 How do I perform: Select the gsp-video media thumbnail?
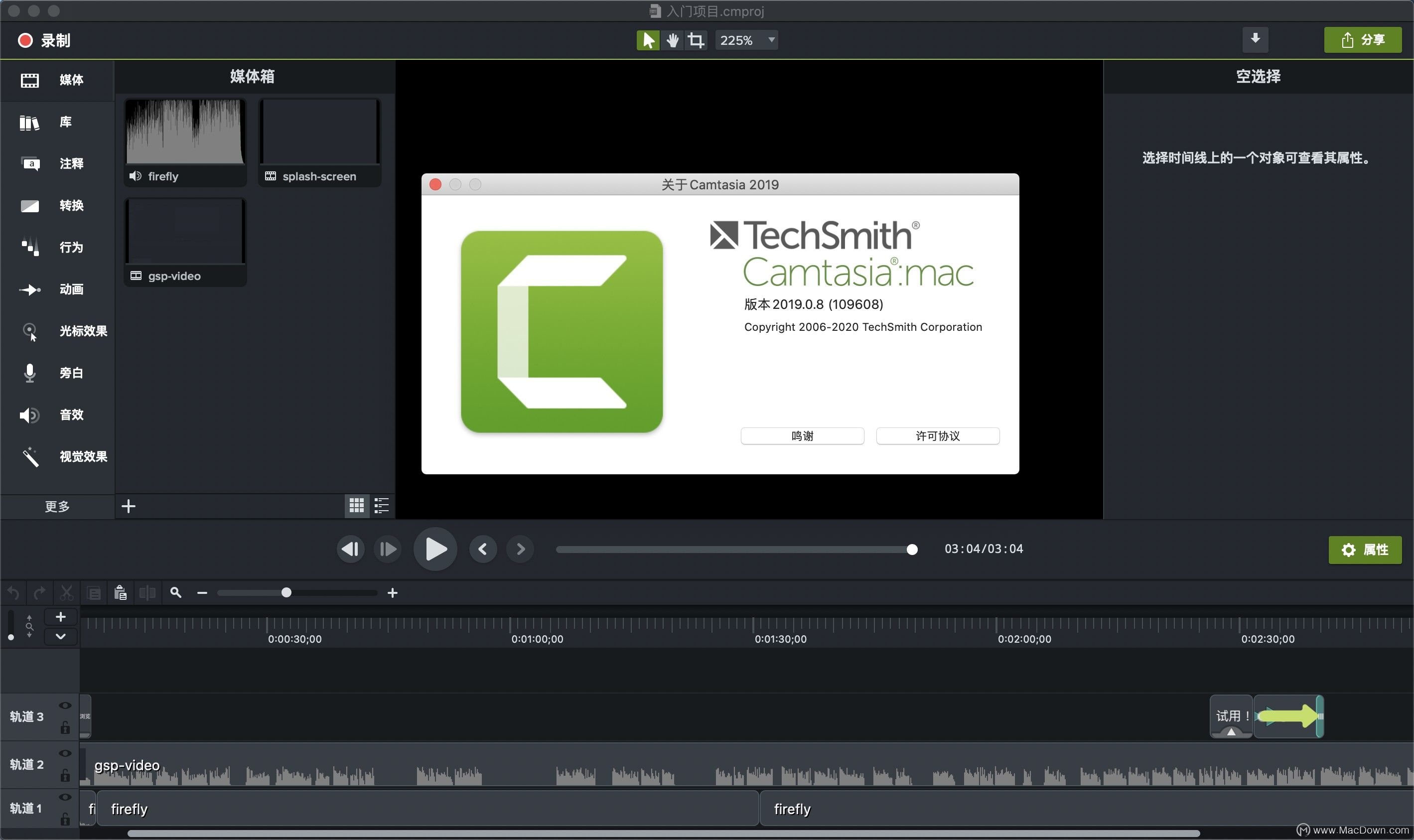[x=185, y=242]
